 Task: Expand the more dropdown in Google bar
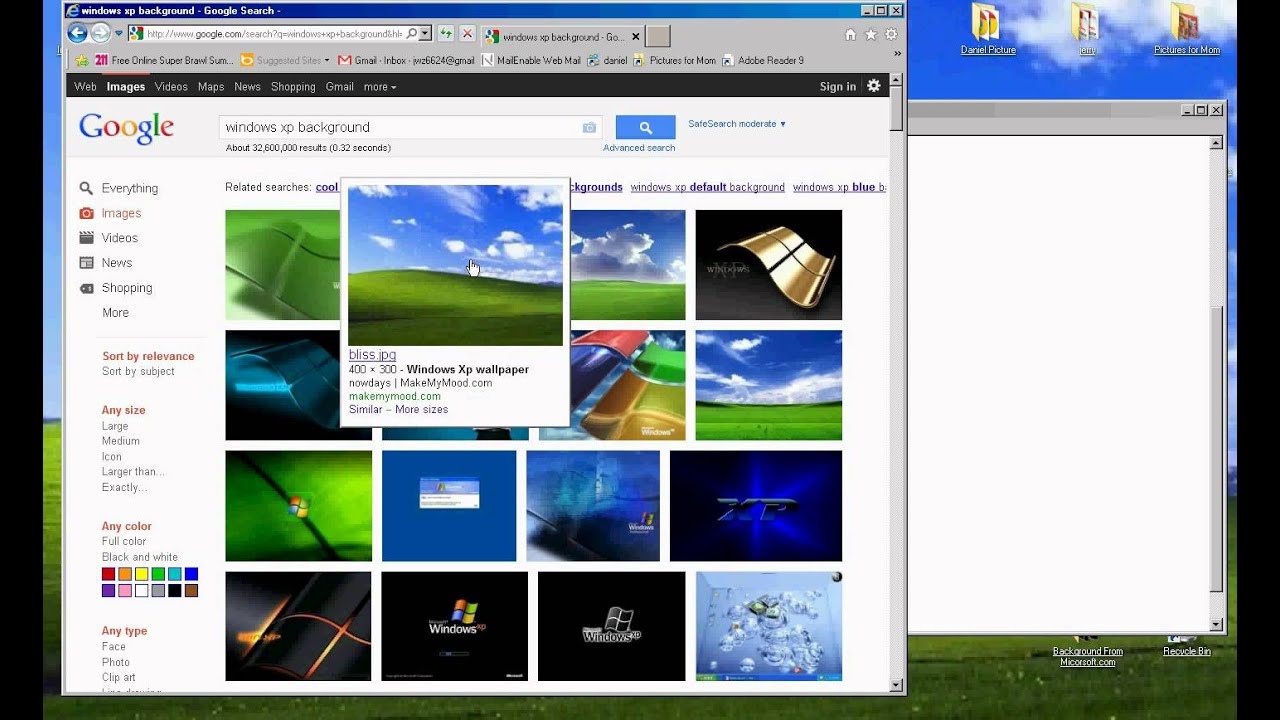click(379, 87)
